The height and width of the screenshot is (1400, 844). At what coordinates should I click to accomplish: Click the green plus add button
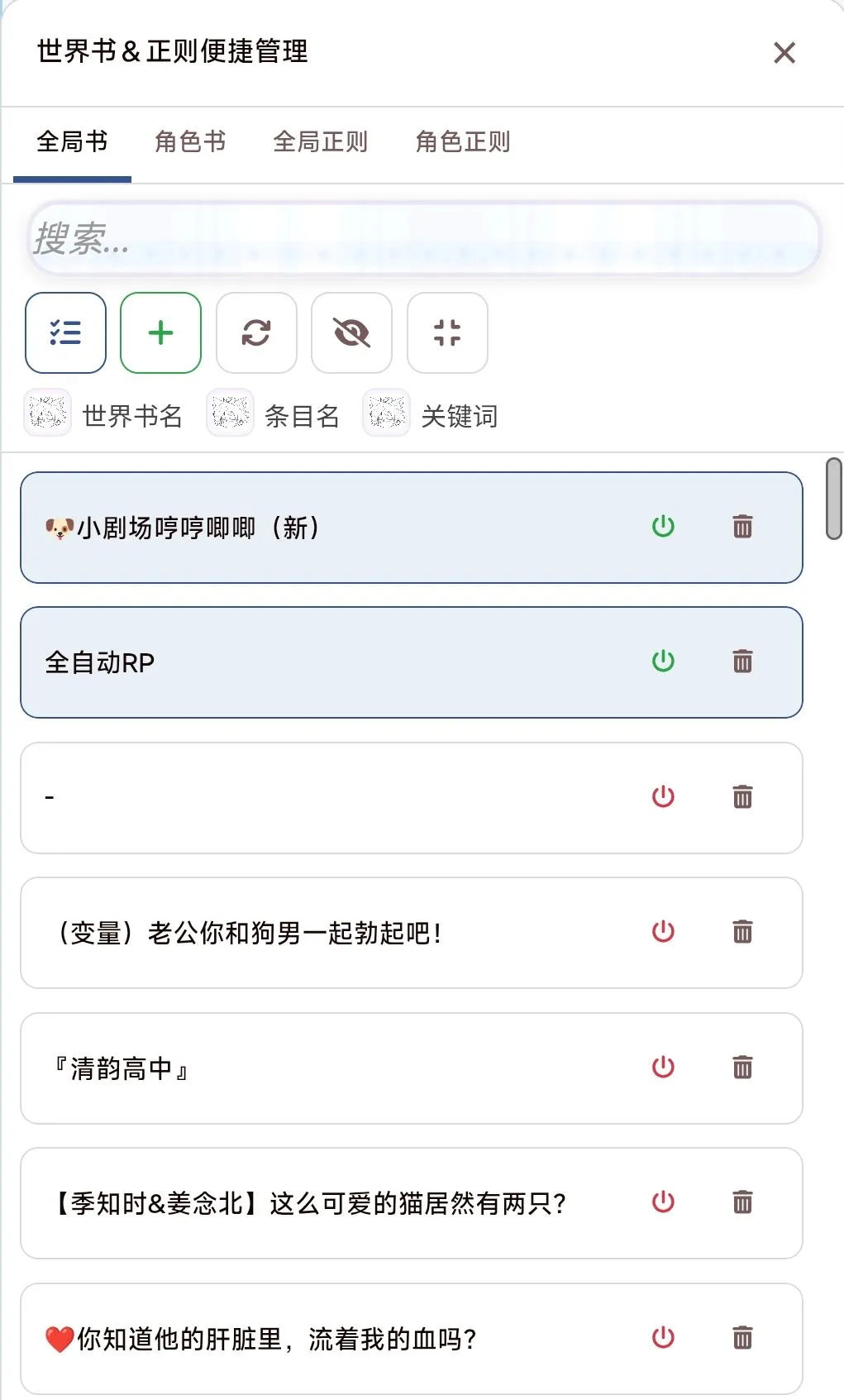(x=160, y=332)
